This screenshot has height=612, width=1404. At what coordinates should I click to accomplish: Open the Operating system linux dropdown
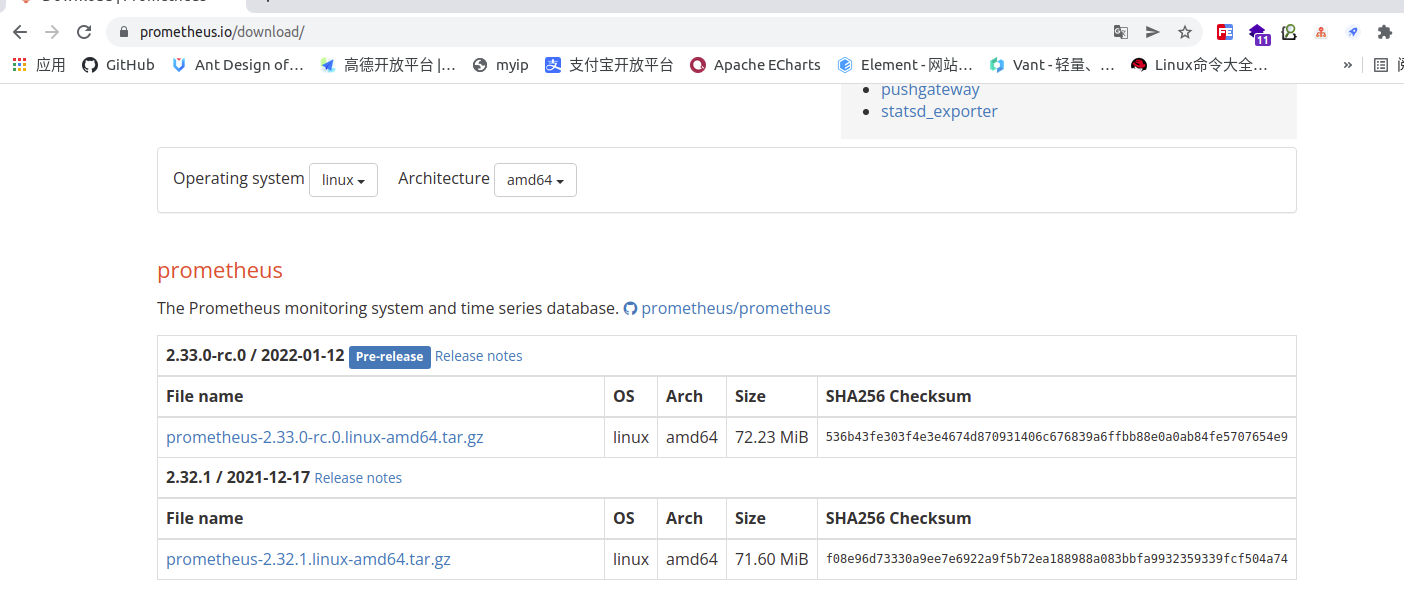(x=343, y=180)
